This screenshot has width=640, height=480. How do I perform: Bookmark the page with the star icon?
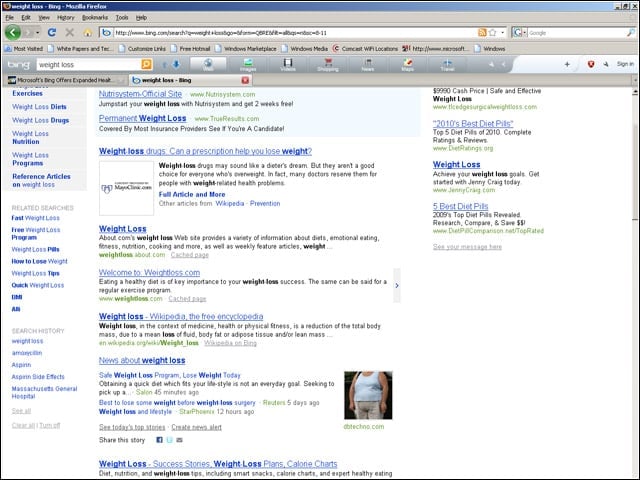[x=493, y=33]
